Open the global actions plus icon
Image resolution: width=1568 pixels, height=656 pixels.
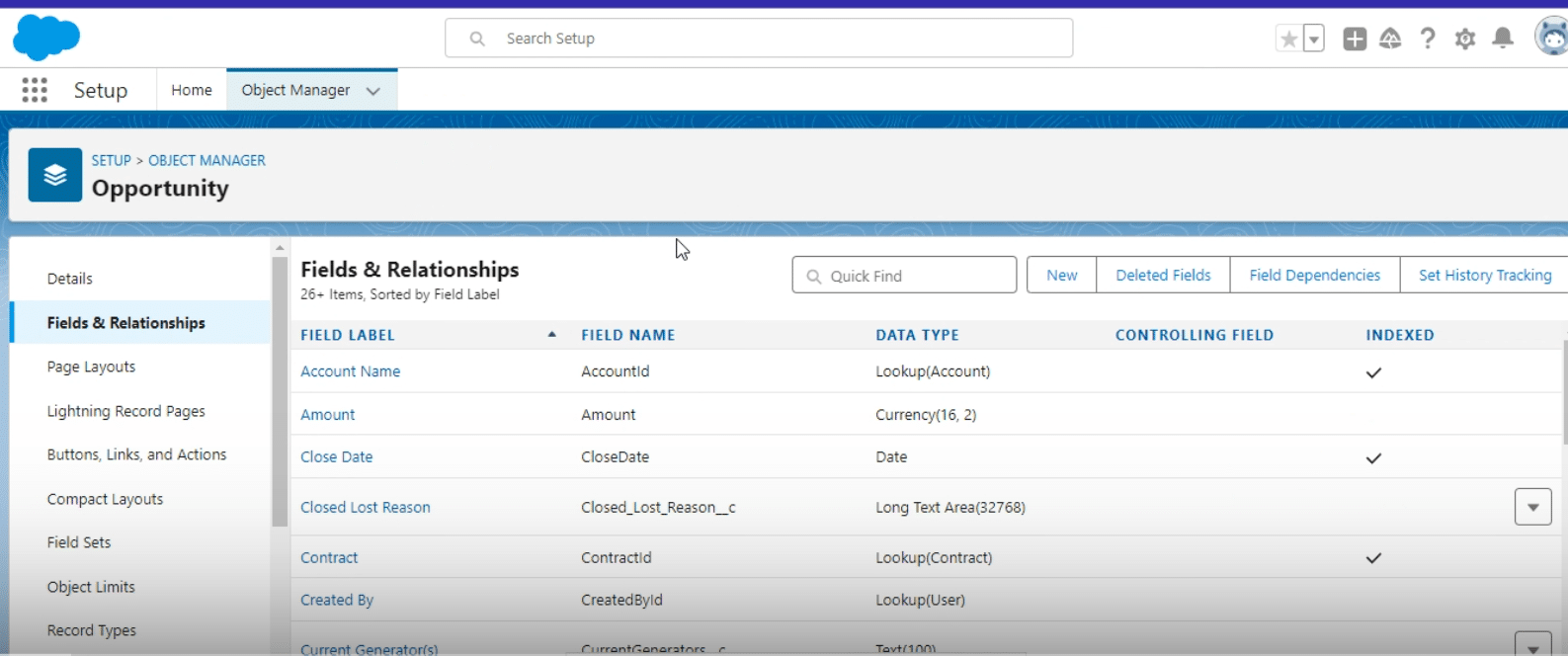click(1355, 39)
